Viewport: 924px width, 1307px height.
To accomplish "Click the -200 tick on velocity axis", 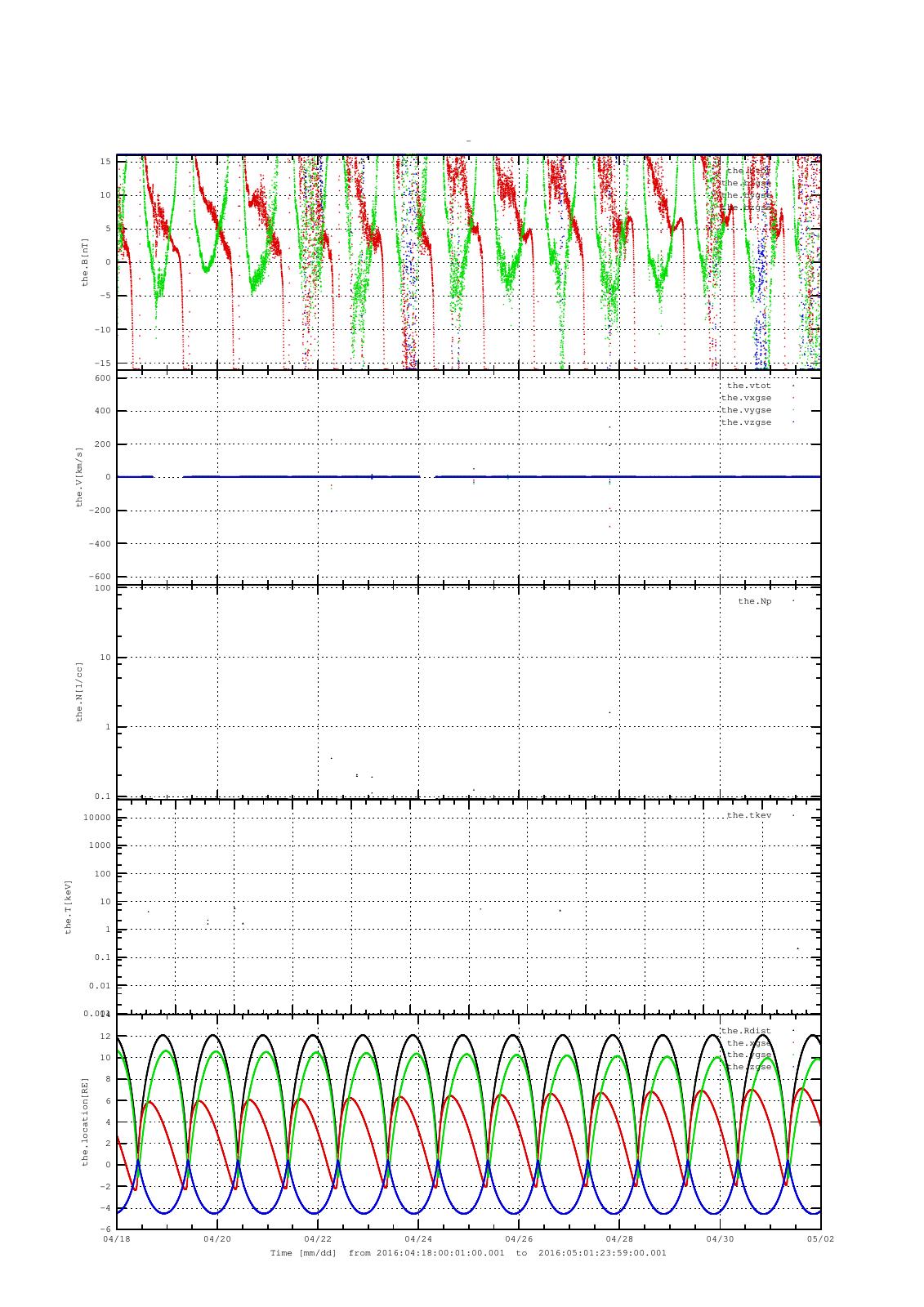I will click(100, 511).
